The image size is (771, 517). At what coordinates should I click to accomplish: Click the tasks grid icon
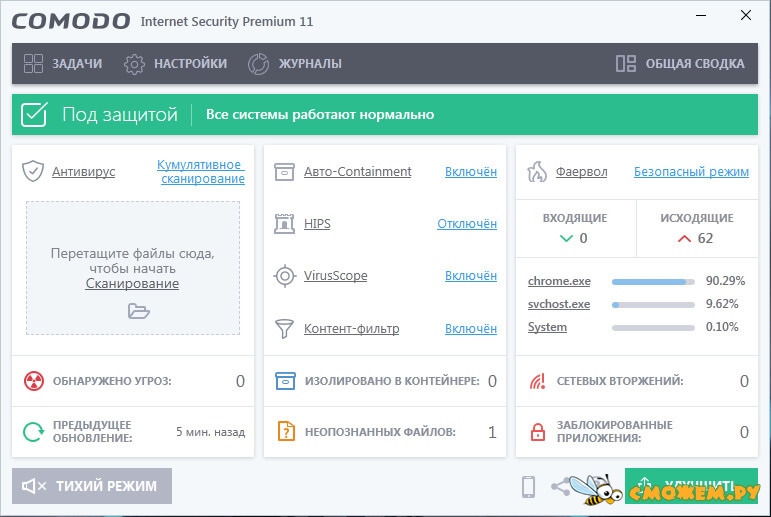pyautogui.click(x=33, y=63)
